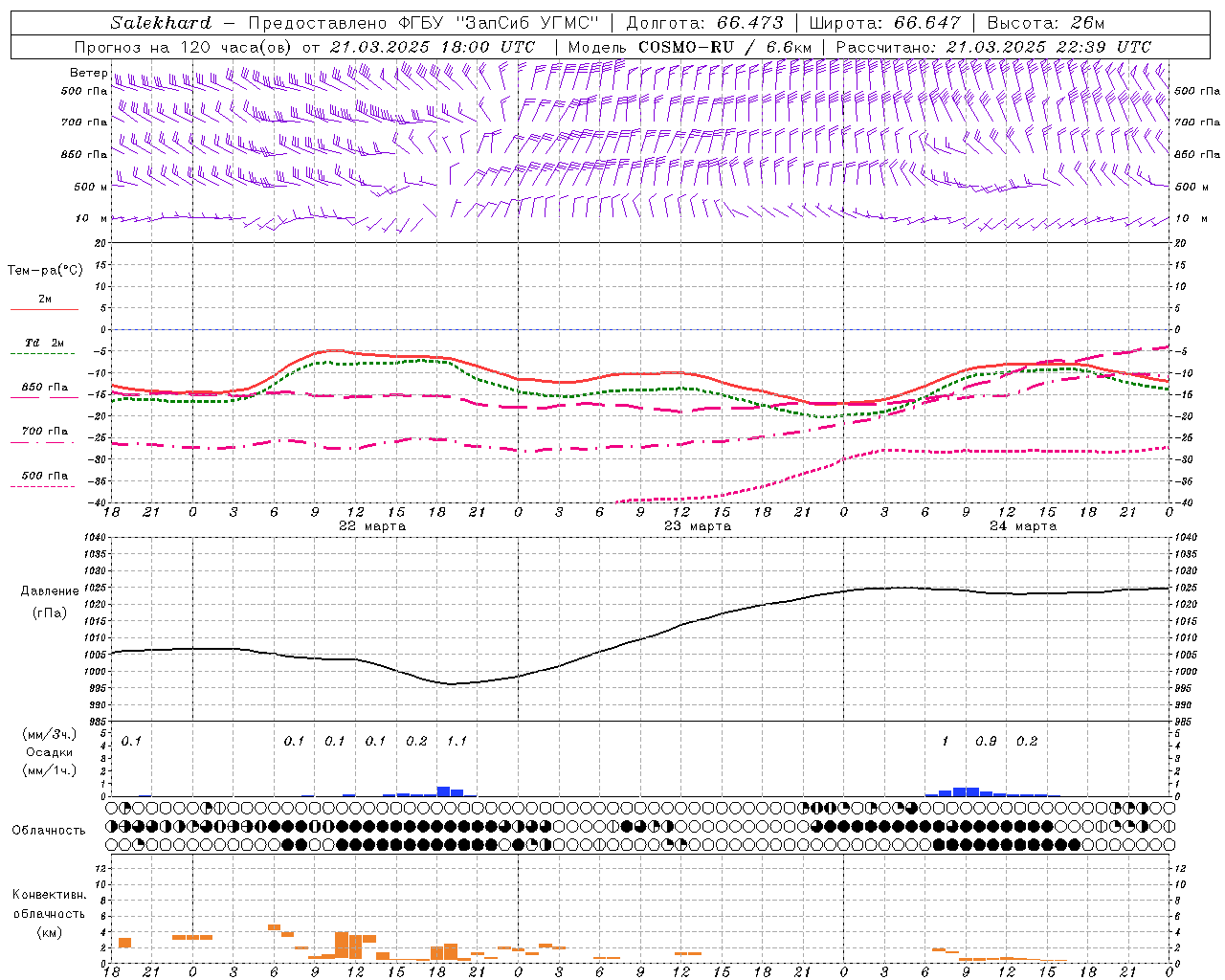Viewport: 1225px width, 980px height.
Task: Click the 24 марта date label
Action: (x=1023, y=526)
